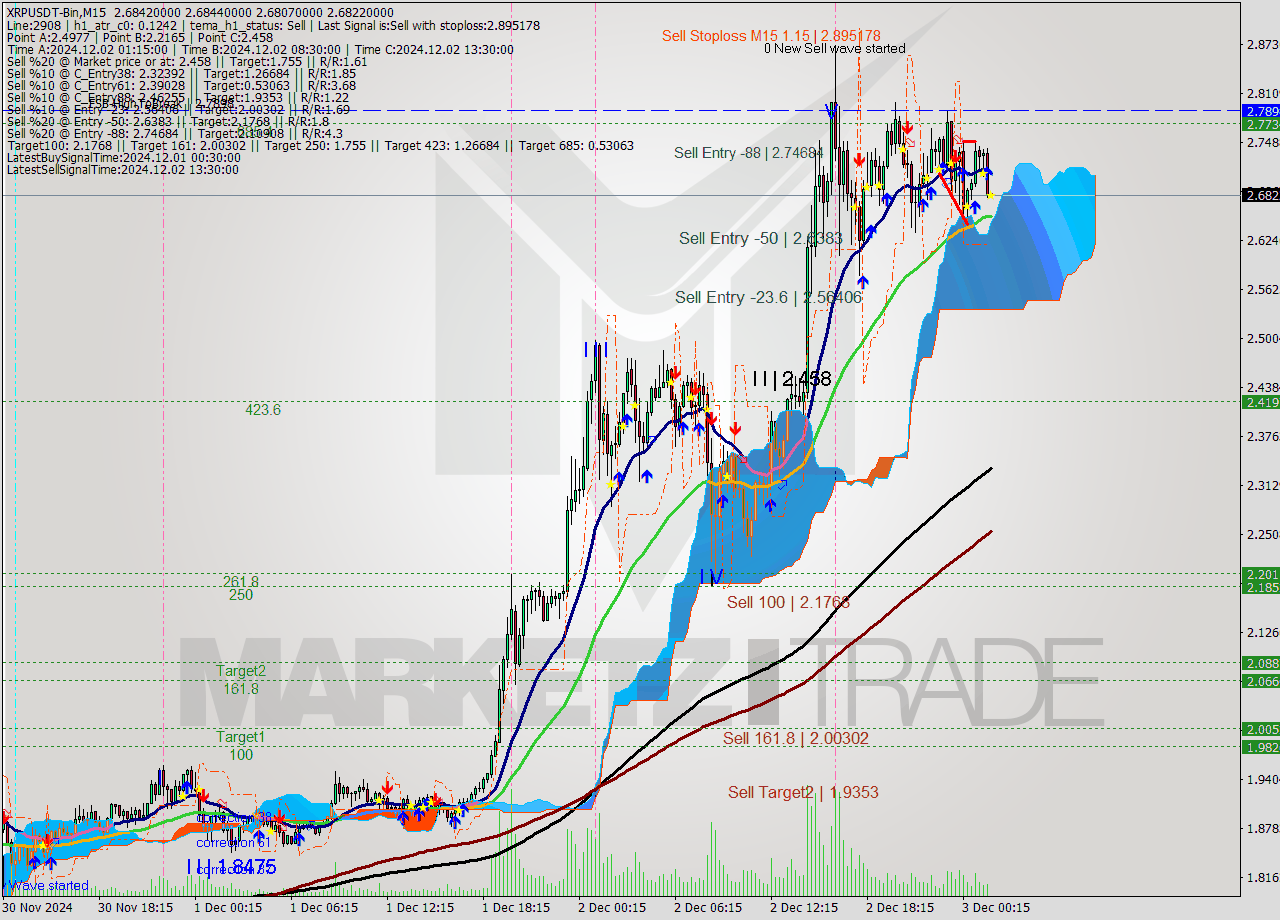Click the green 2.201 price tag
The width and height of the screenshot is (1280, 920).
[x=1260, y=574]
